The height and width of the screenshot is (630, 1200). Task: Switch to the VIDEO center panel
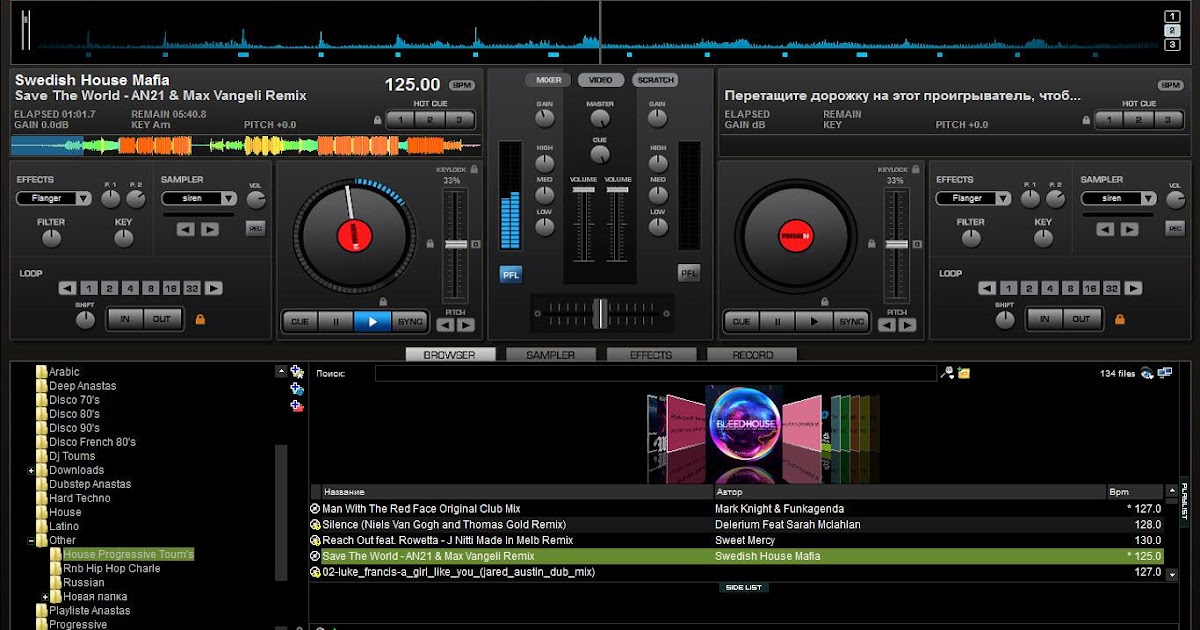point(600,80)
